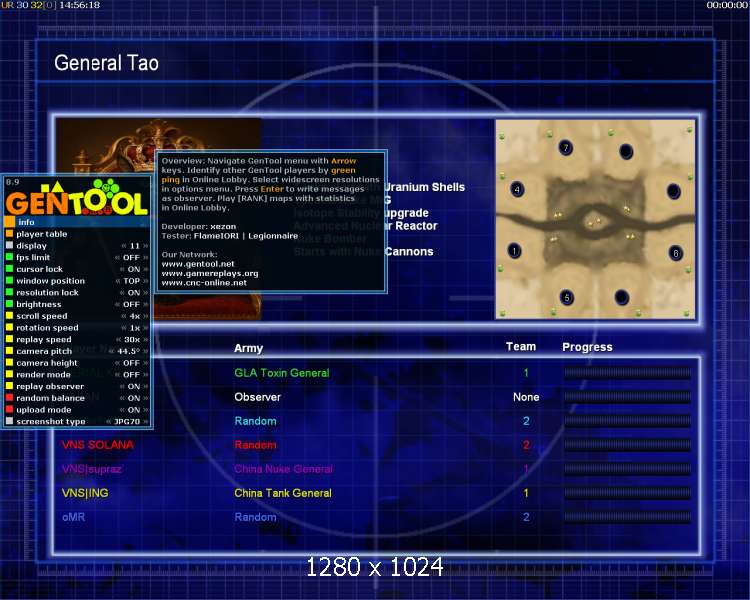
Task: Click the red square beside upload mode
Action: 10,410
